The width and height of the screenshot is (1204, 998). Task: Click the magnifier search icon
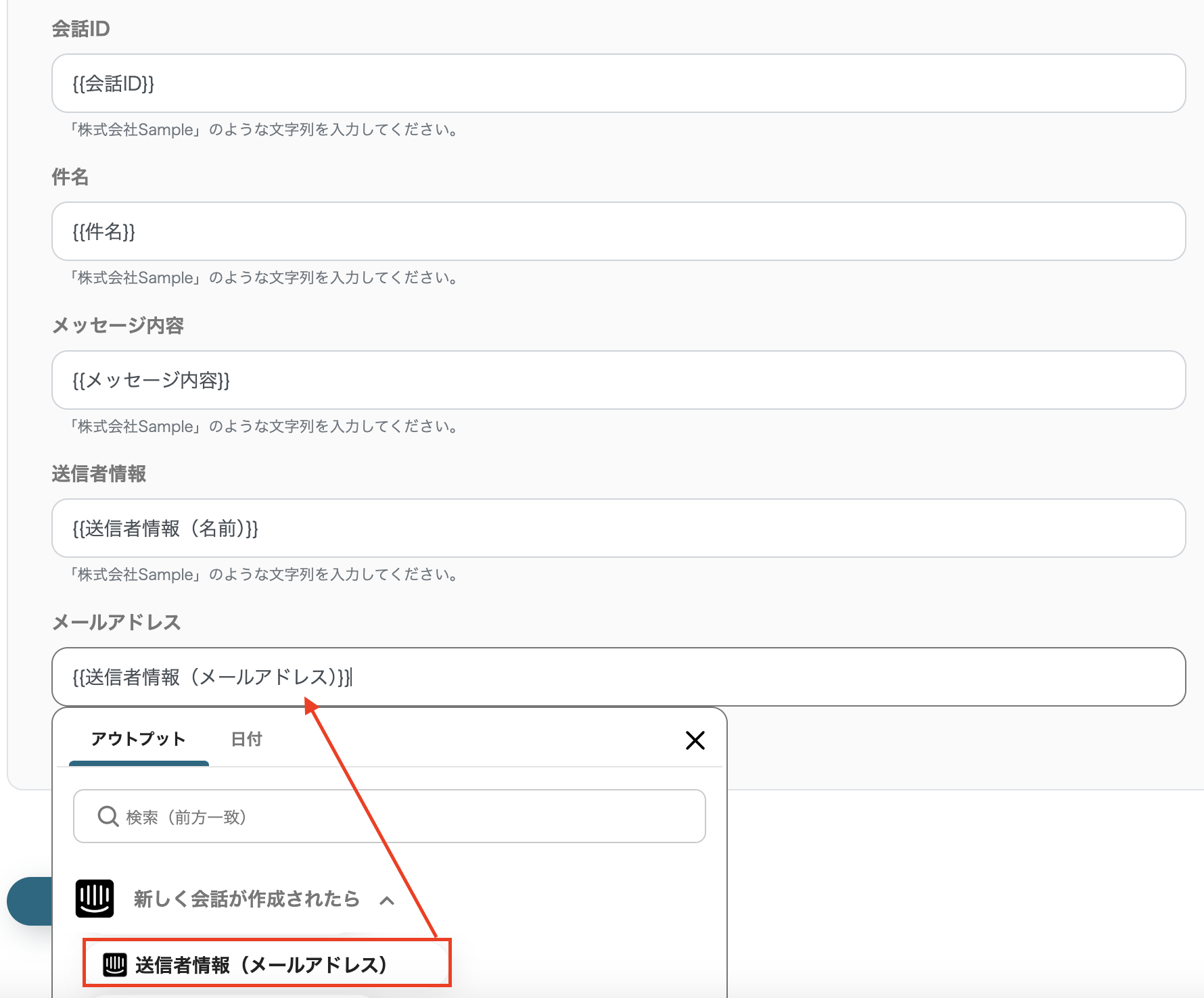tap(108, 817)
